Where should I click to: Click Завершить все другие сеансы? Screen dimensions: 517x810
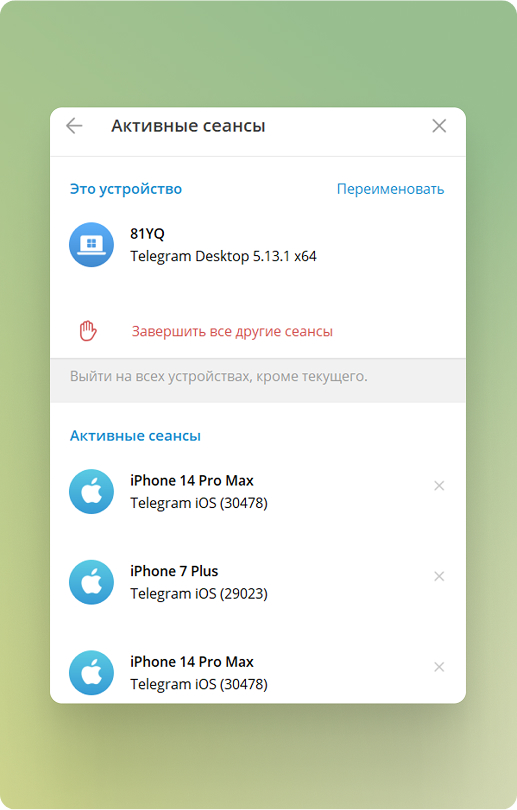(x=232, y=331)
